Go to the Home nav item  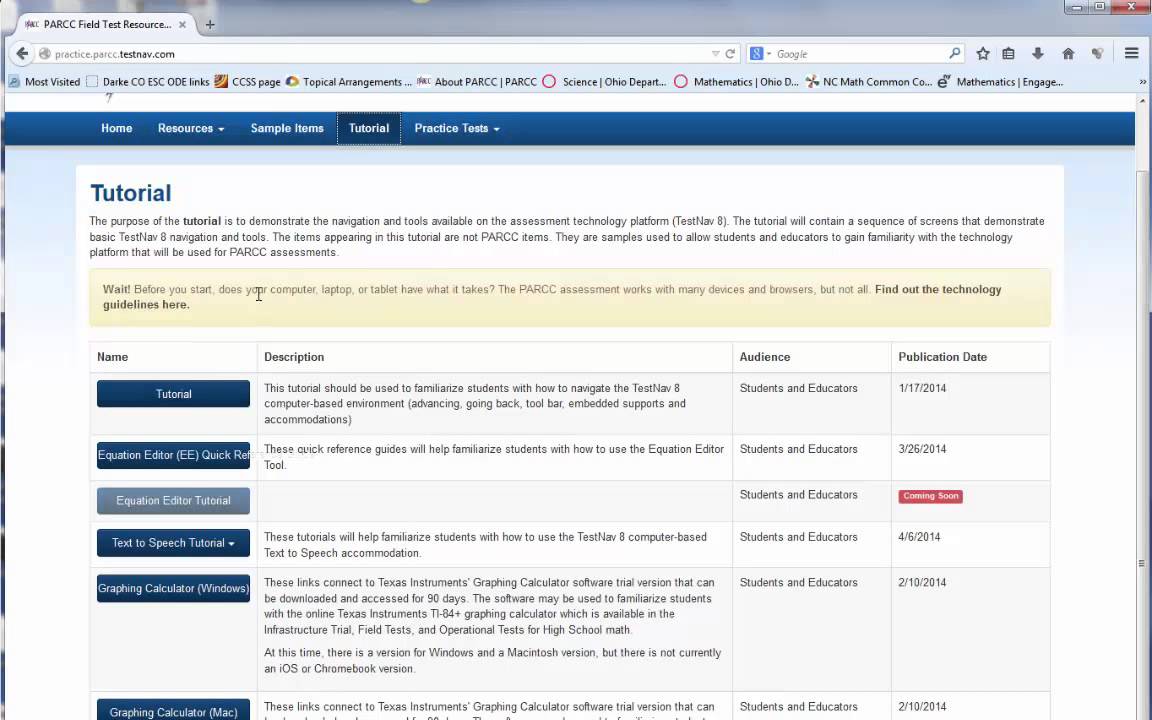(117, 129)
